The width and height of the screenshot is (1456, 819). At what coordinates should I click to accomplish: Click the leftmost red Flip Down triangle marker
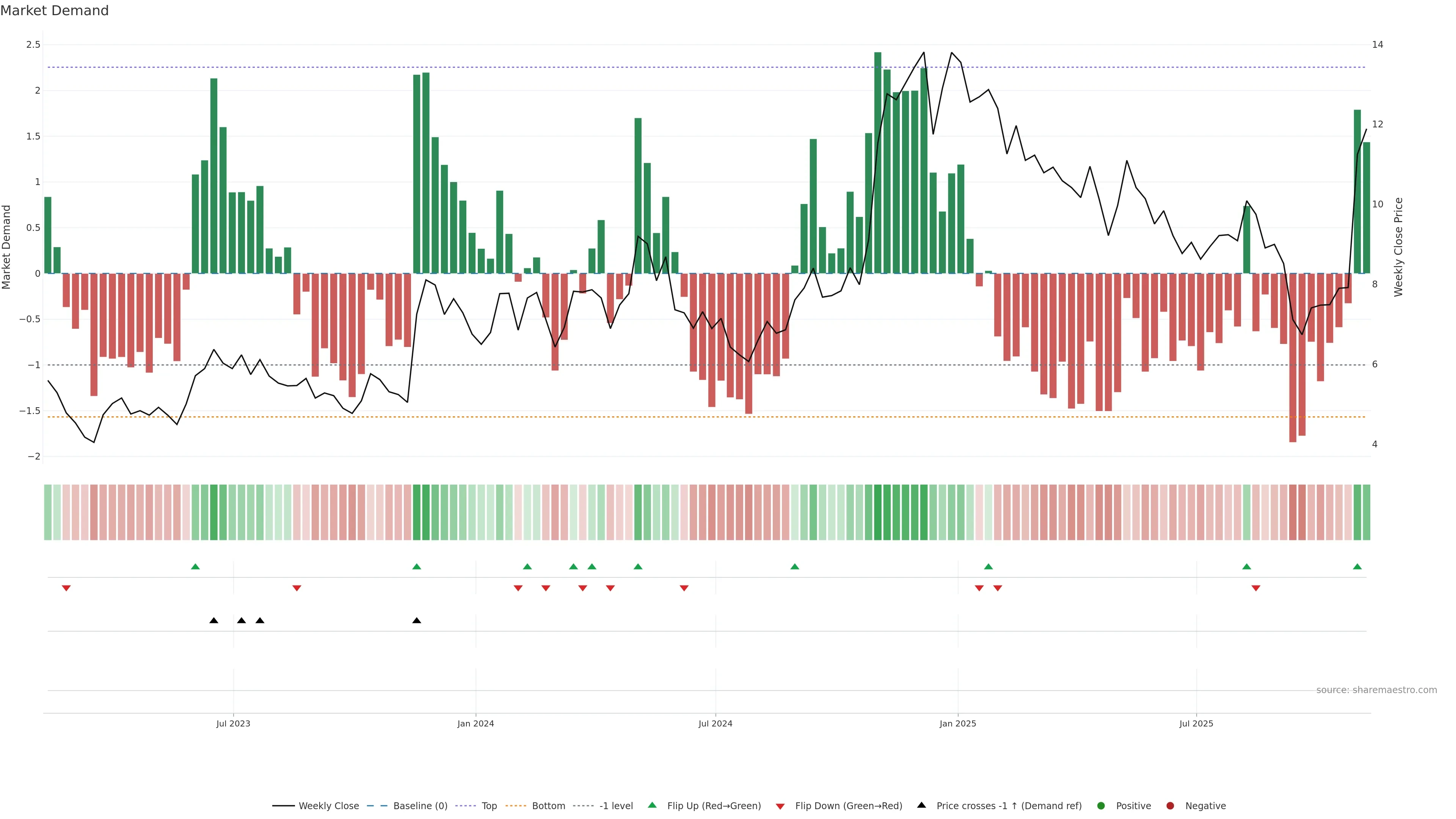point(66,588)
